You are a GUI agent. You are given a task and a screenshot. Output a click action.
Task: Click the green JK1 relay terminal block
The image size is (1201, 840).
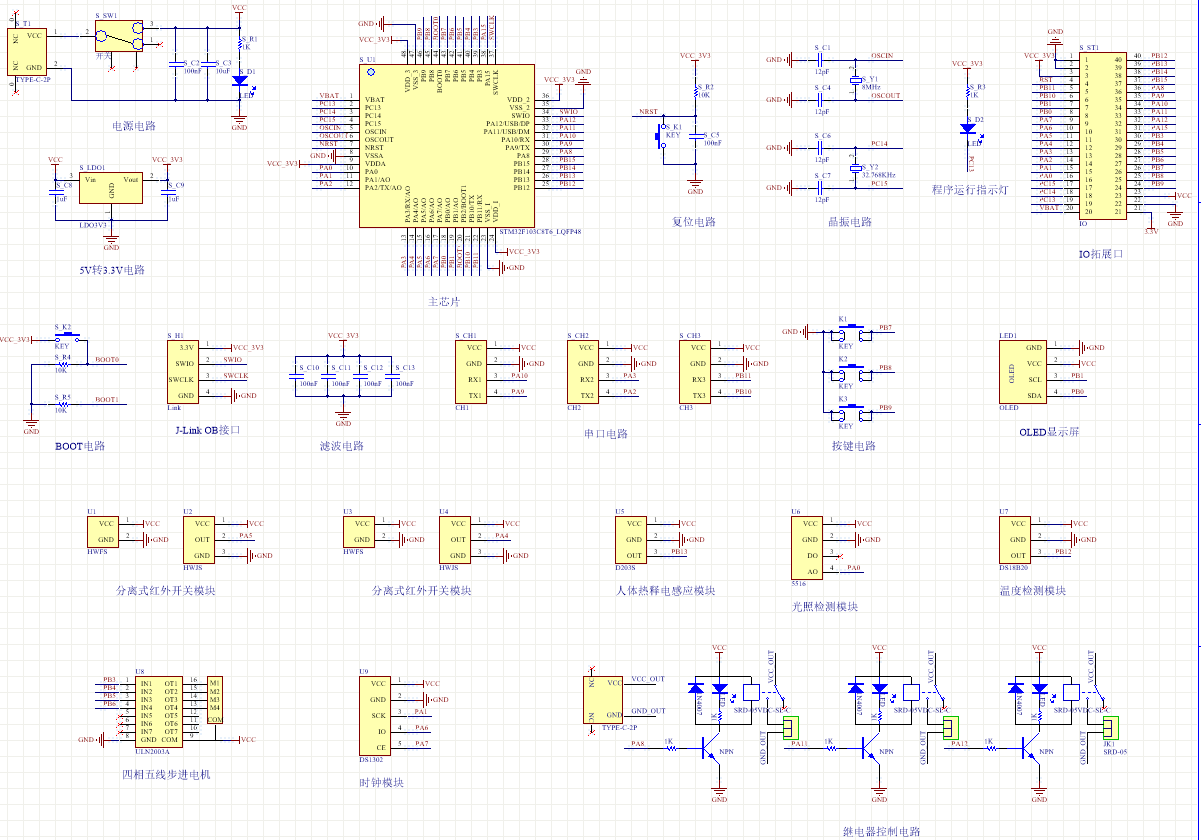(x=1108, y=727)
